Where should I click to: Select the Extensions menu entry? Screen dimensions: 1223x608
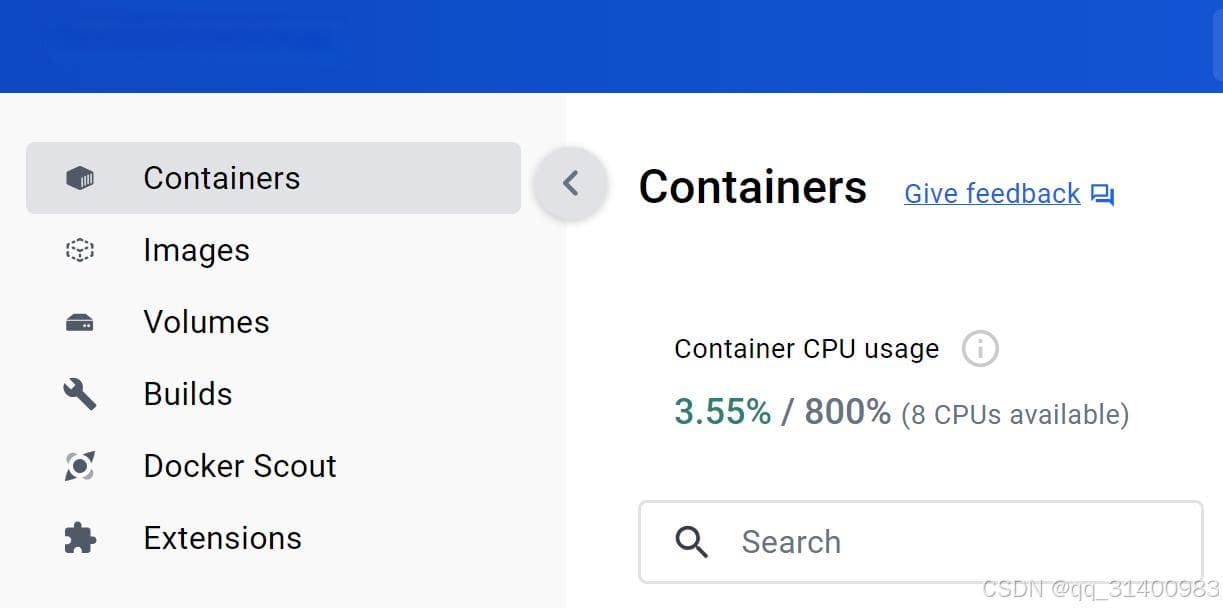[273, 538]
